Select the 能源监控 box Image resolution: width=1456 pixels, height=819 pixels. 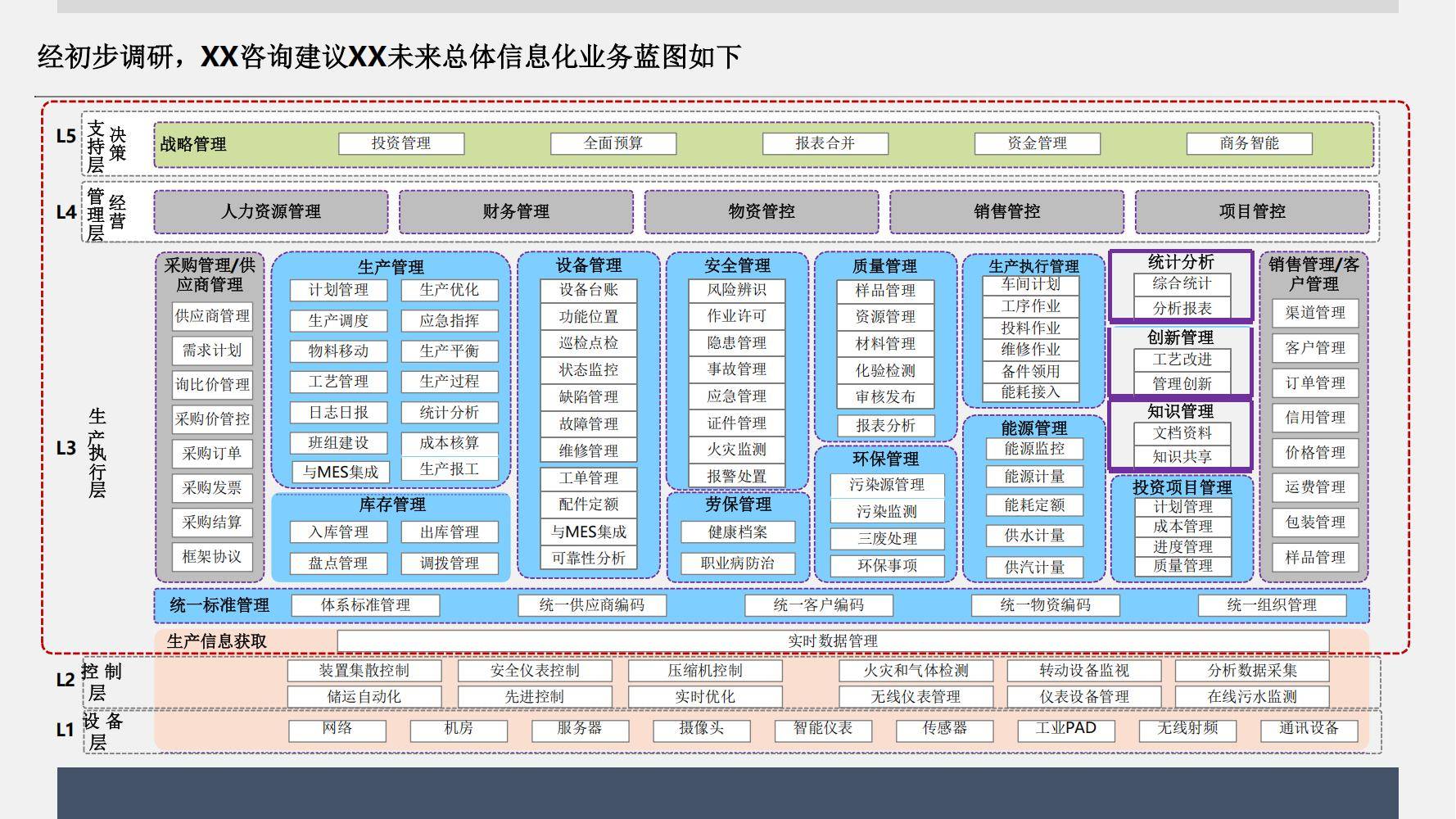pos(1035,449)
